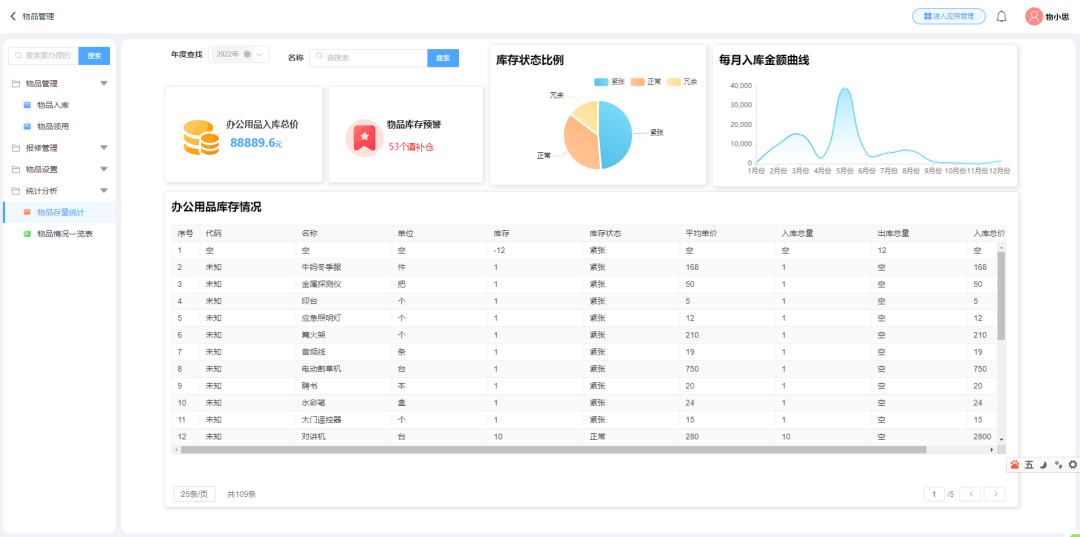Image resolution: width=1080 pixels, height=537 pixels.
Task: Expand the 年度查找 year dropdown
Action: [260, 54]
